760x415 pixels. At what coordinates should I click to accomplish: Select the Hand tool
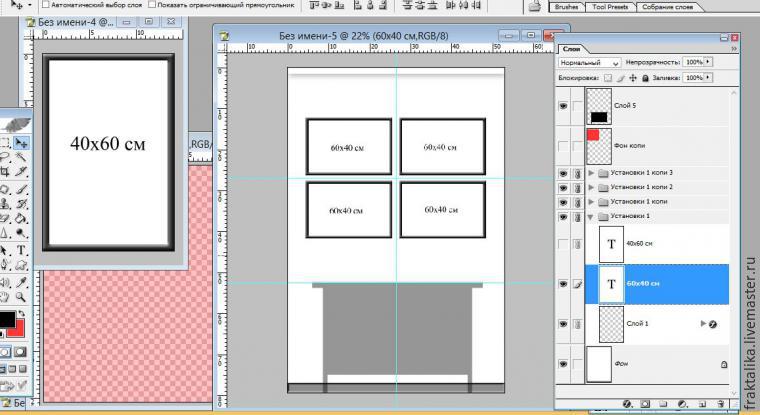pos(5,296)
